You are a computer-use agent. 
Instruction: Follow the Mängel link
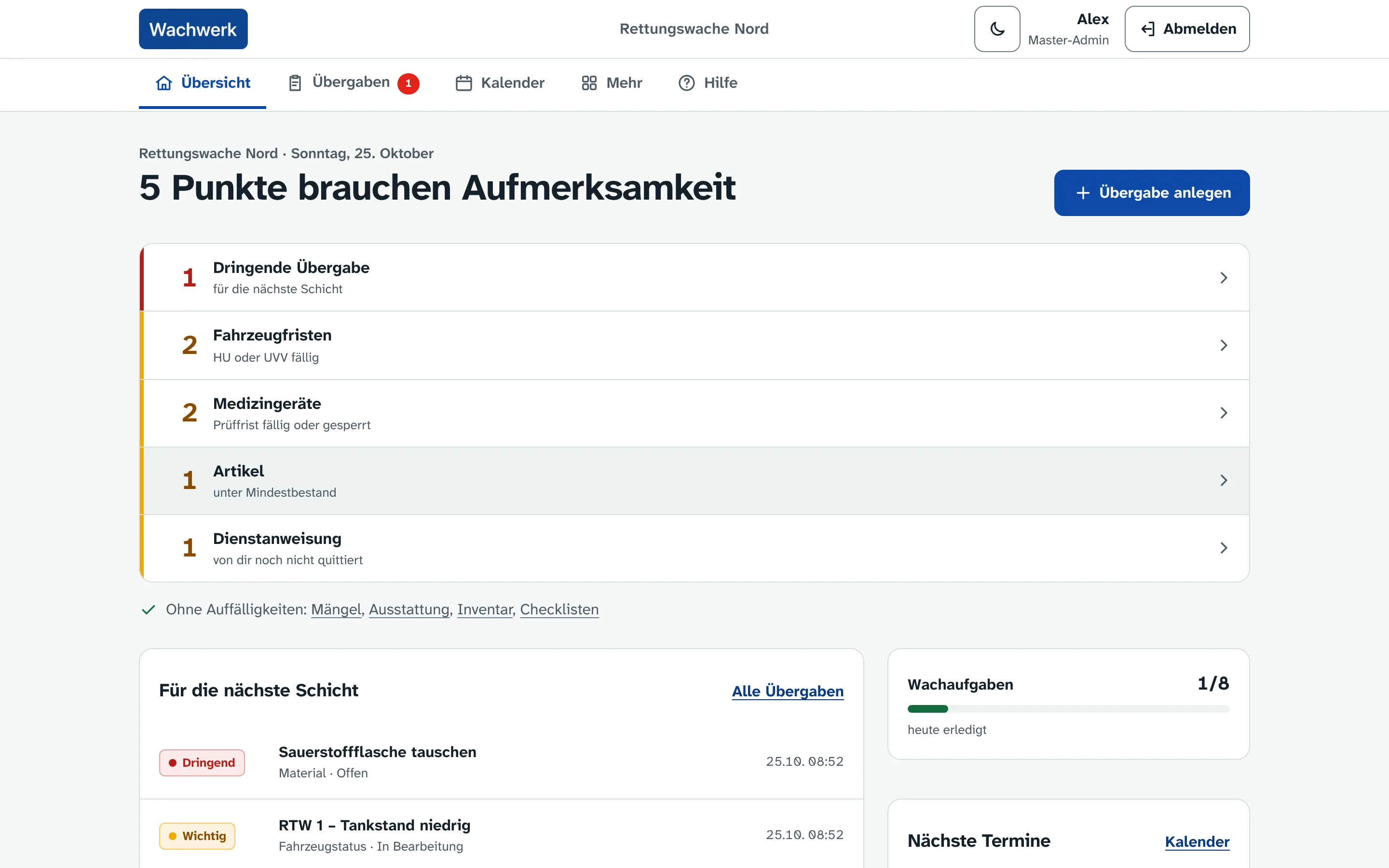click(x=336, y=610)
